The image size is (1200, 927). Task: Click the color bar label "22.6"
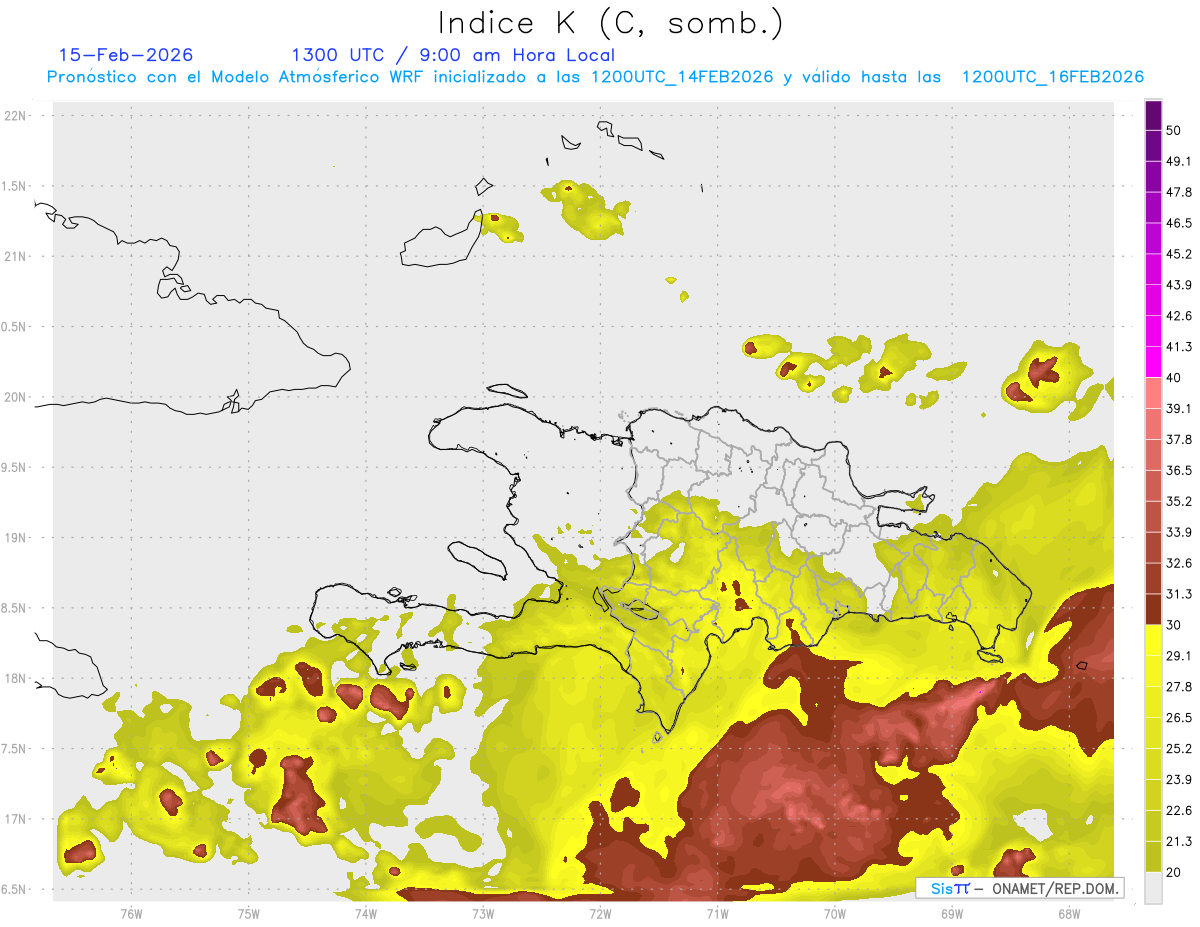(x=1178, y=811)
